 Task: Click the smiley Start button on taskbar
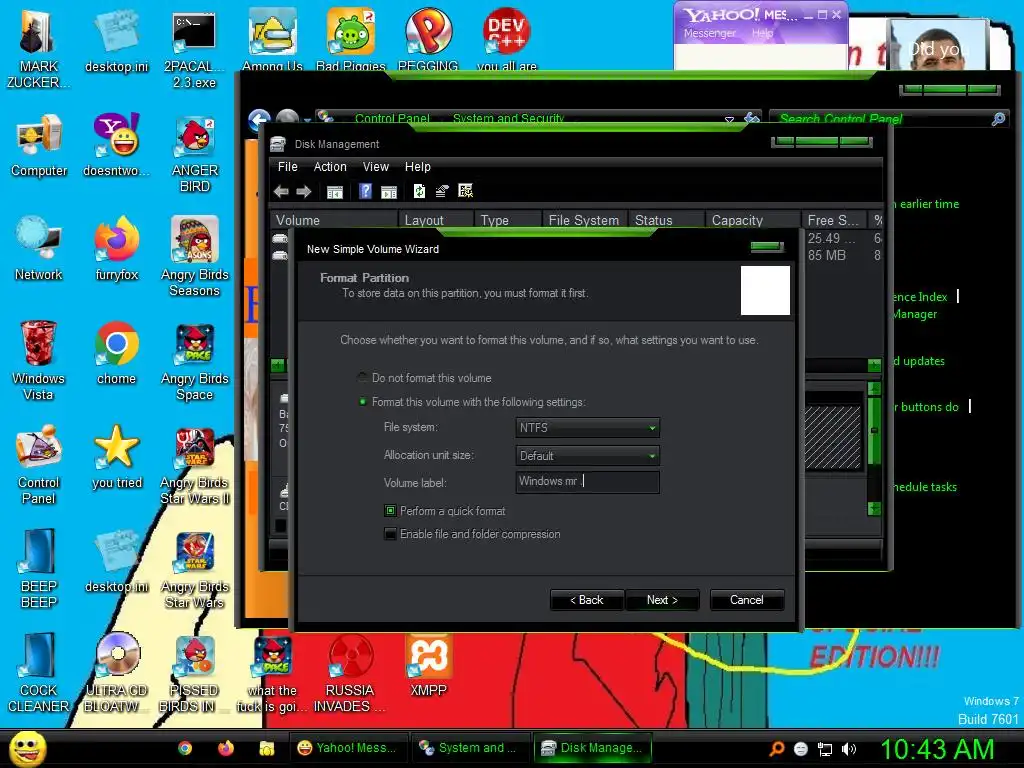coord(28,748)
